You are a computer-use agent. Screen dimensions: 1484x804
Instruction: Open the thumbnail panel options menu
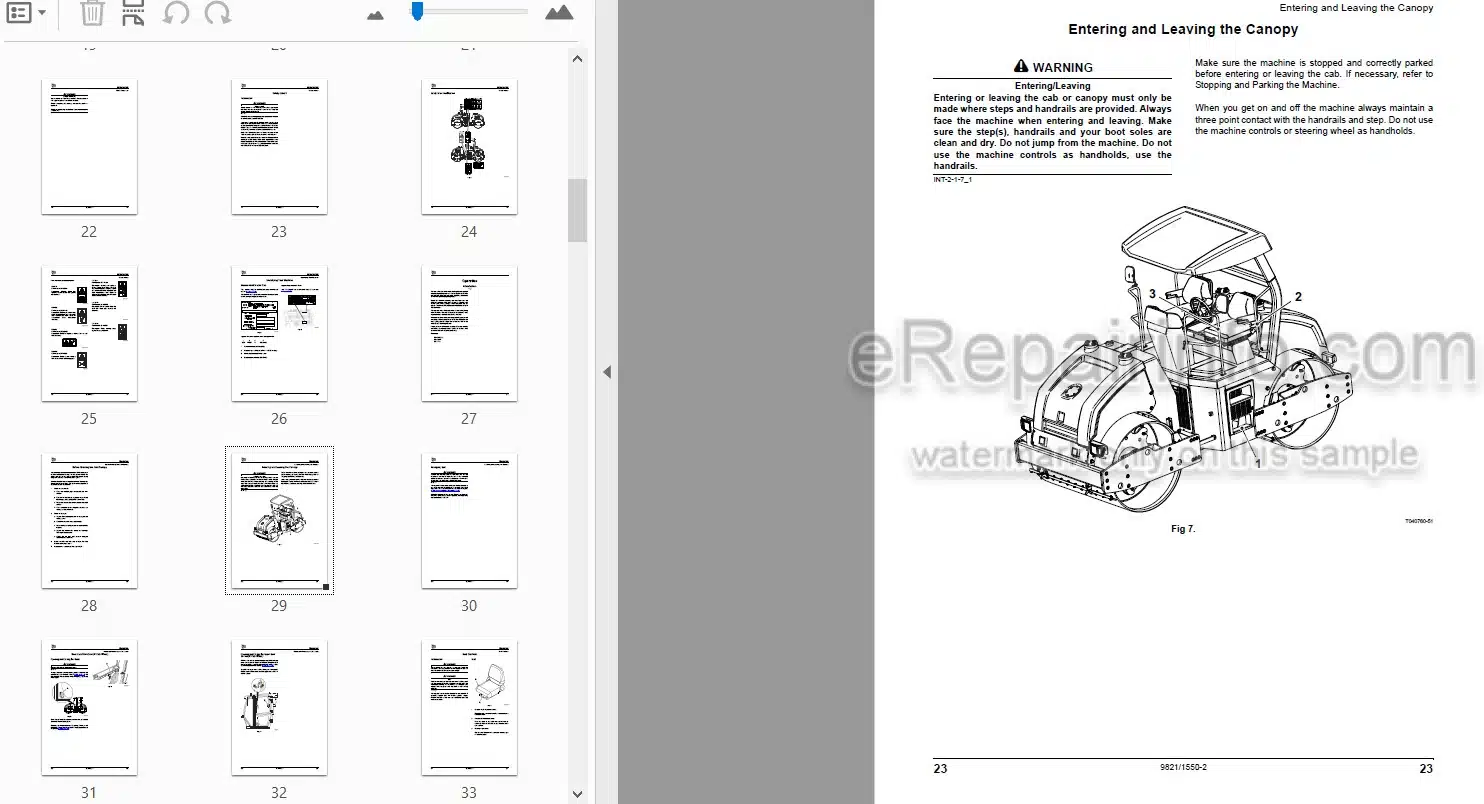25,13
